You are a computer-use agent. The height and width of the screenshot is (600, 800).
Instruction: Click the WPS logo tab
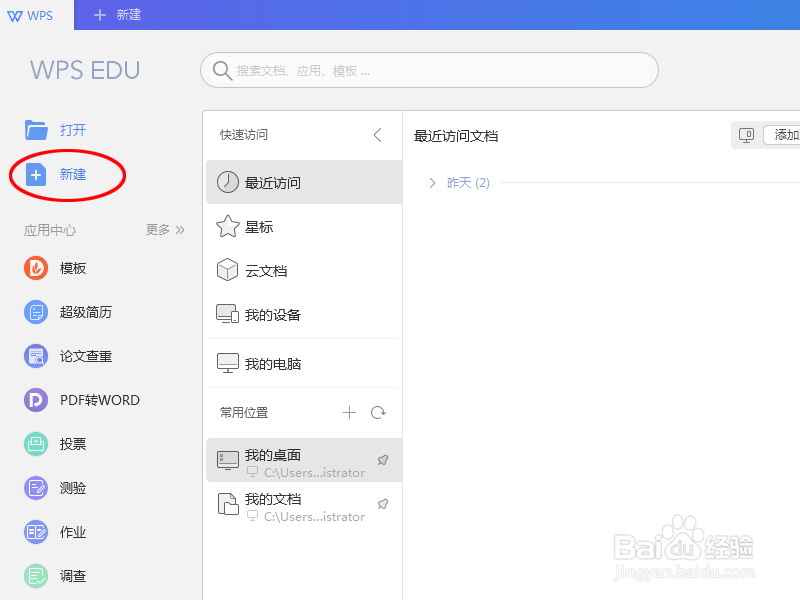click(31, 15)
